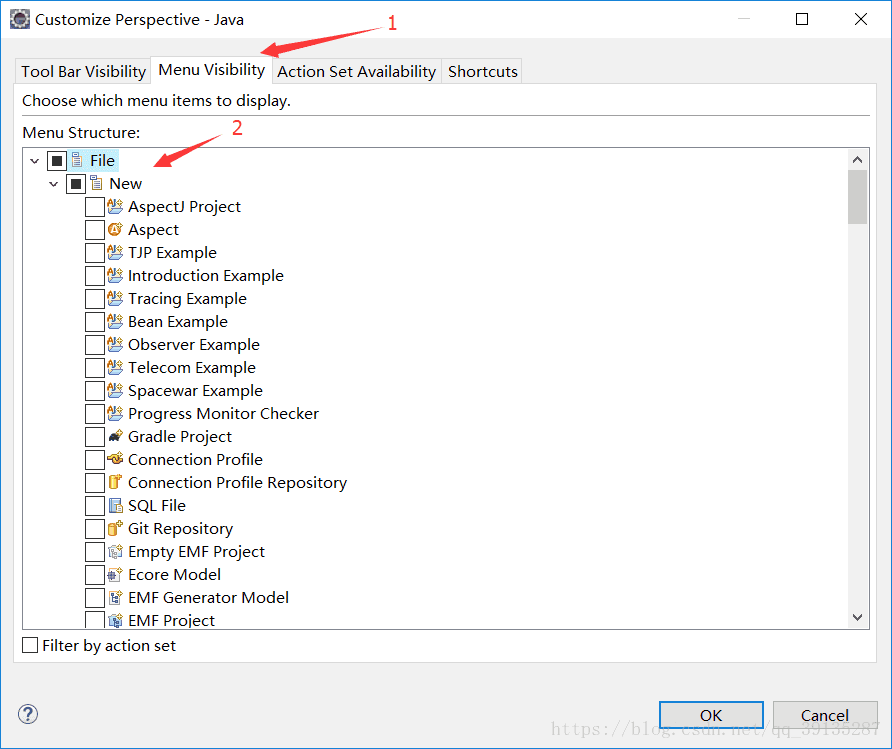Check the Gradle Project checkbox
The height and width of the screenshot is (749, 892).
click(94, 436)
